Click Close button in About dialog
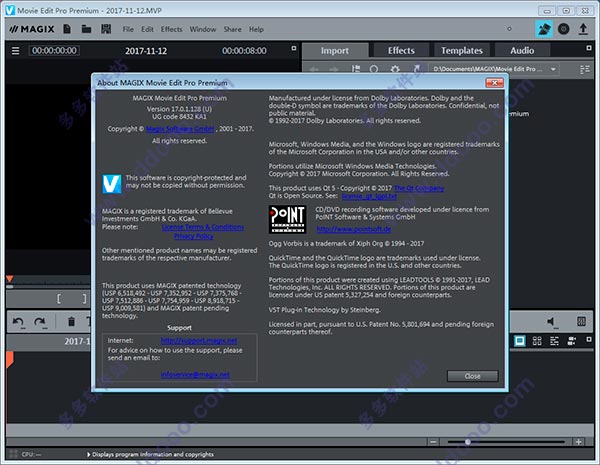The width and height of the screenshot is (600, 465). [473, 376]
